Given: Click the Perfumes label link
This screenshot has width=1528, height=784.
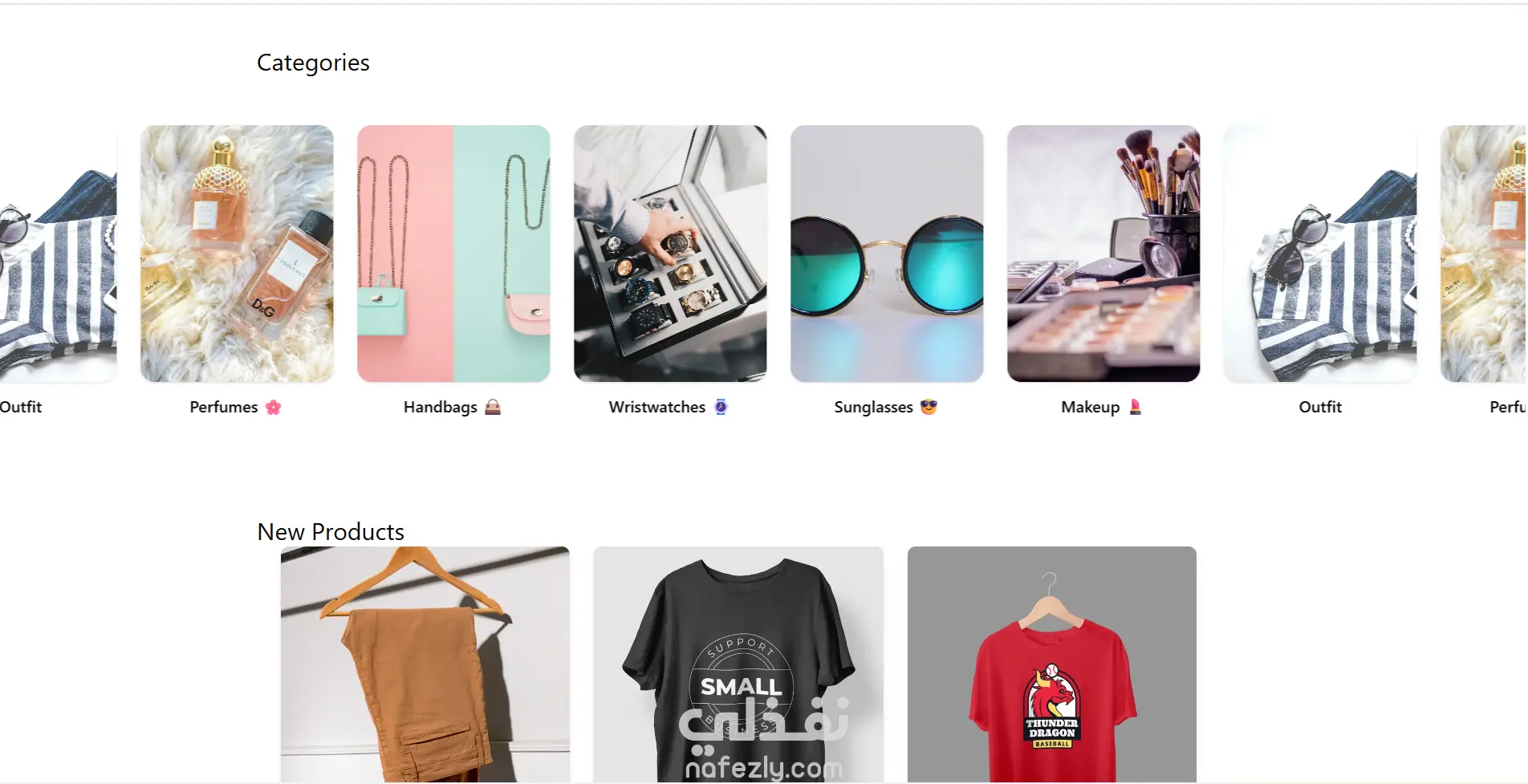Looking at the screenshot, I should (224, 407).
